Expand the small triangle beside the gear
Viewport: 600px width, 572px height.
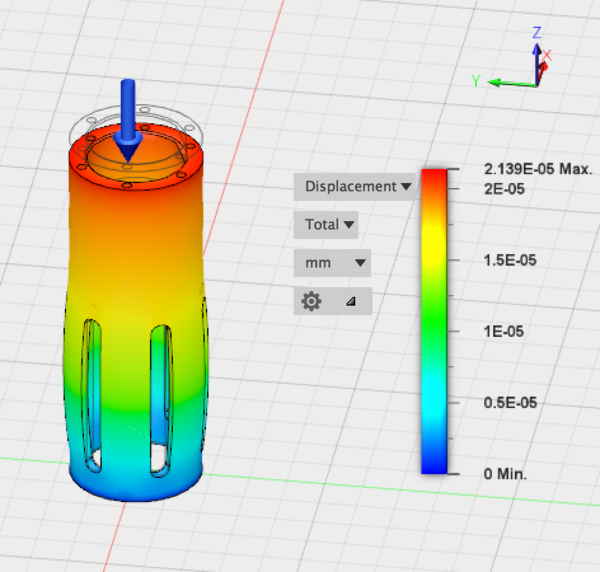350,301
